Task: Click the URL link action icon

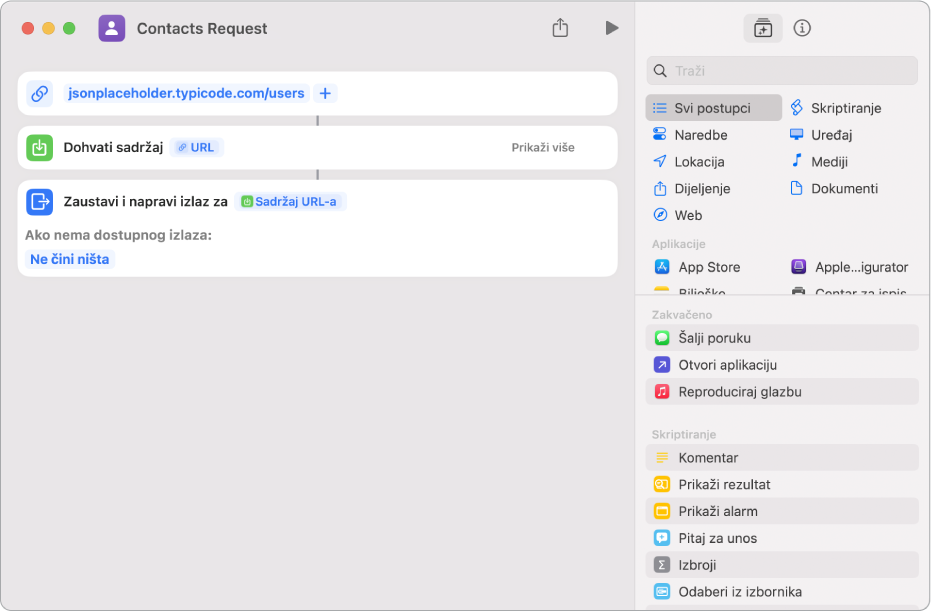Action: click(40, 93)
